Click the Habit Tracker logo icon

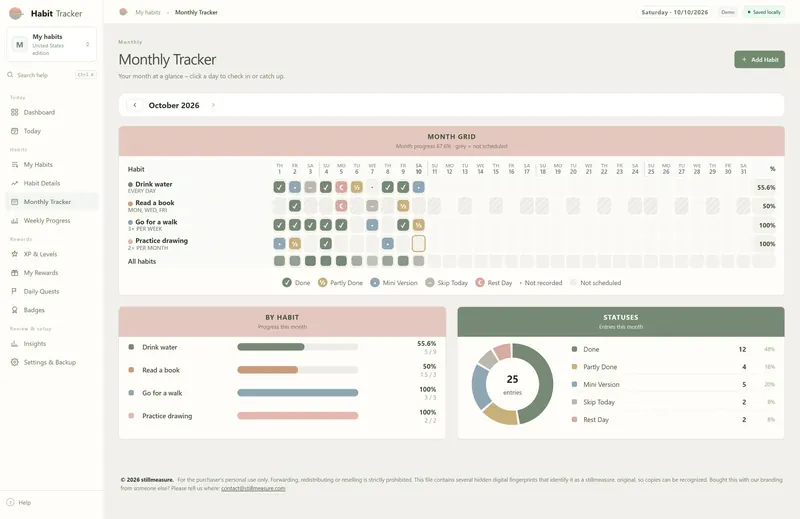pyautogui.click(x=16, y=13)
